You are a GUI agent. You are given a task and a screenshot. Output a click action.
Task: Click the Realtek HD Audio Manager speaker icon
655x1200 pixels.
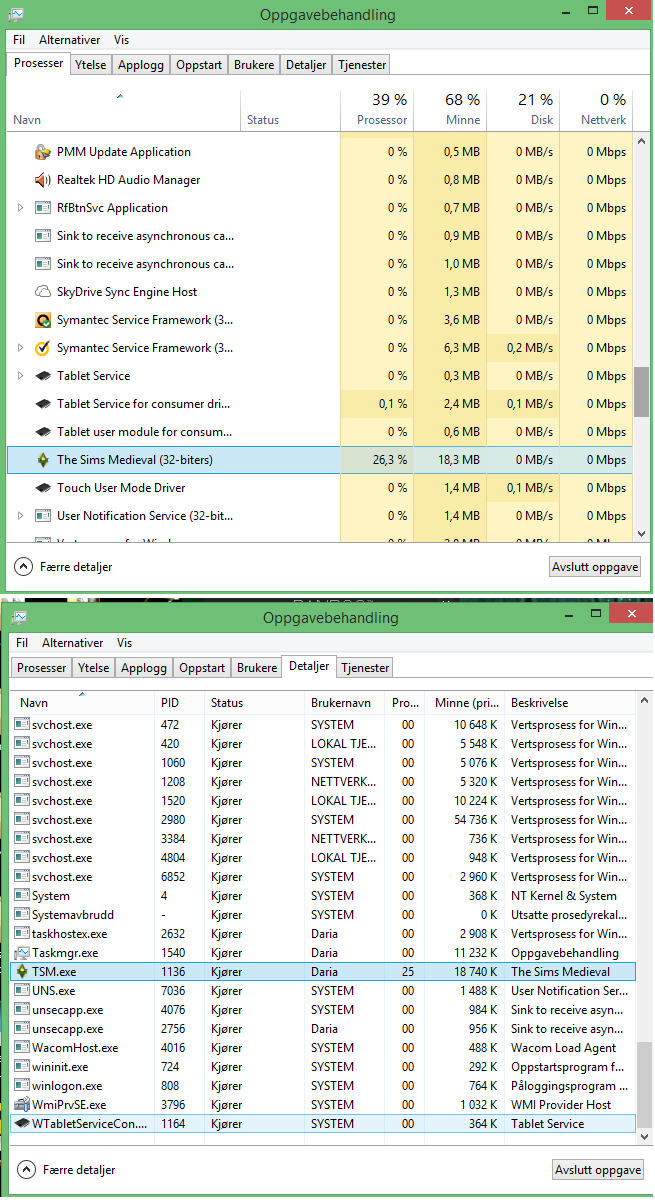tap(43, 180)
